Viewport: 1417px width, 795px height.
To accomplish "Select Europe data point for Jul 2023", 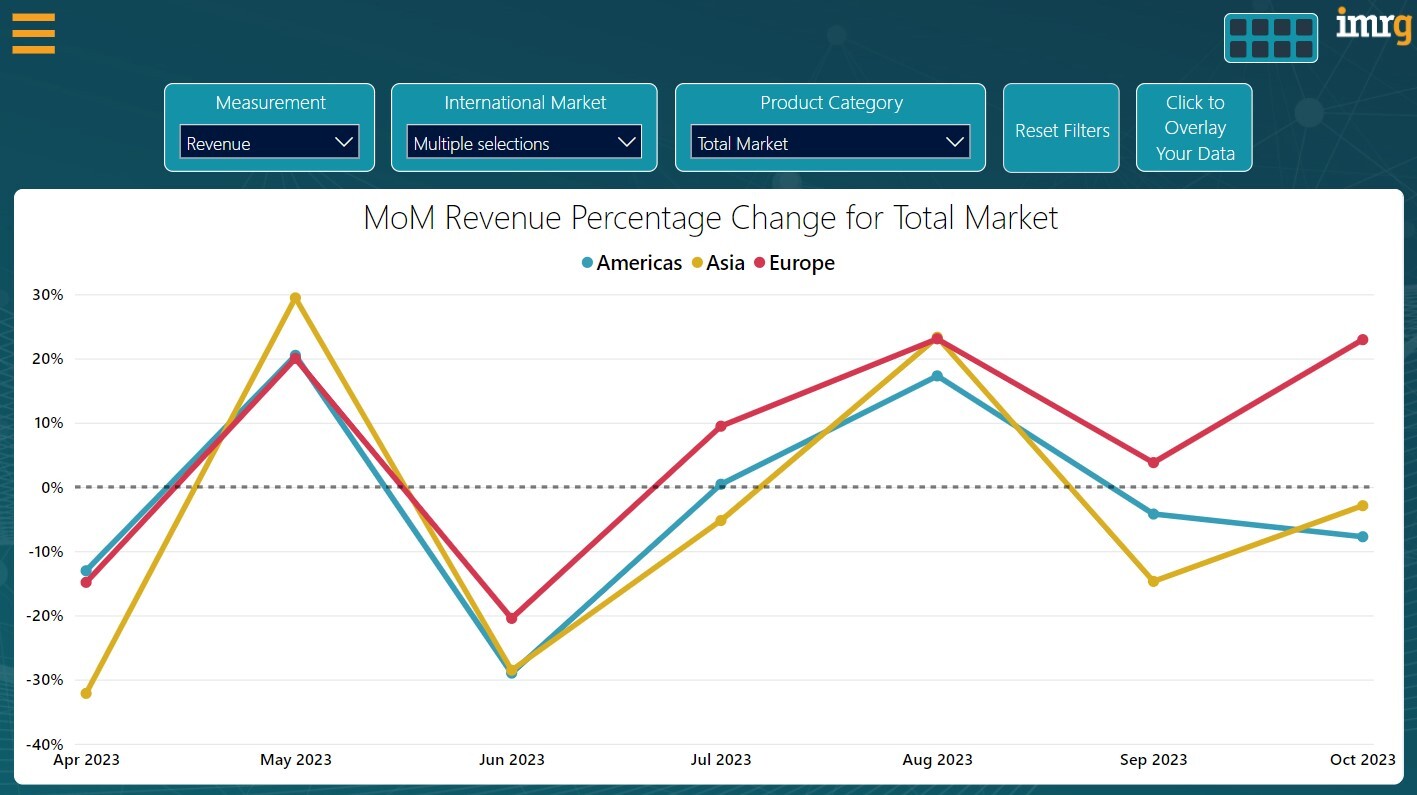I will (721, 426).
